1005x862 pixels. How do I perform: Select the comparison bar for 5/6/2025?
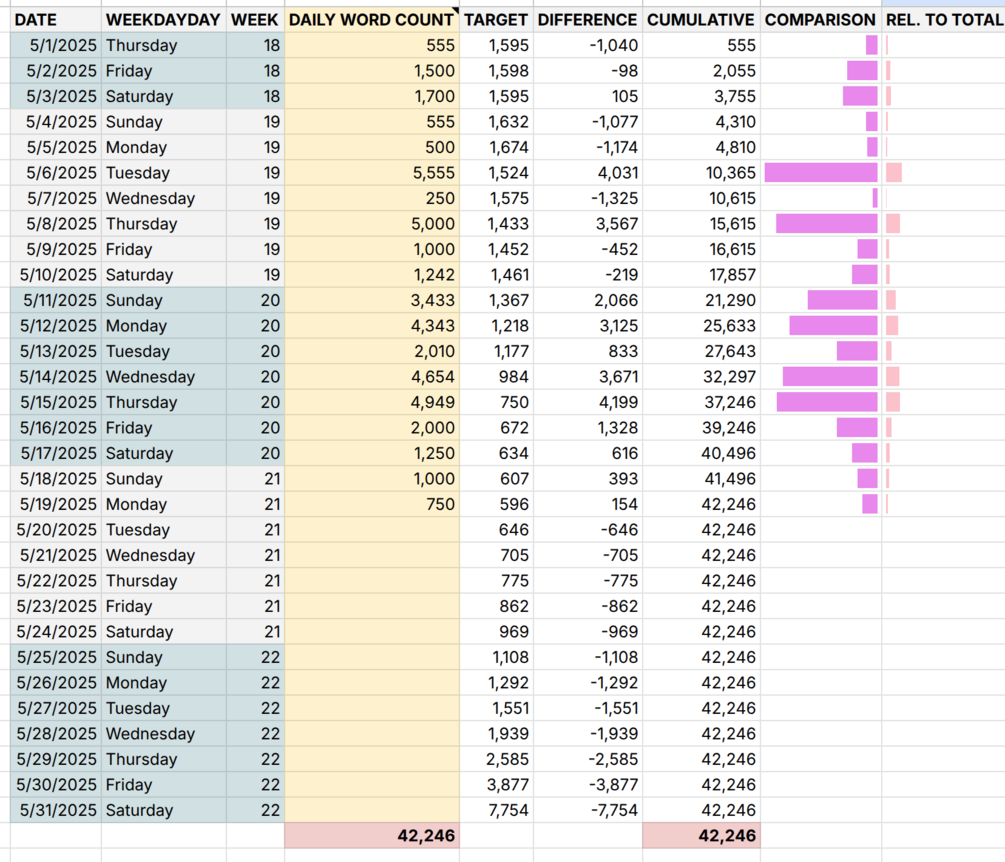(x=821, y=172)
